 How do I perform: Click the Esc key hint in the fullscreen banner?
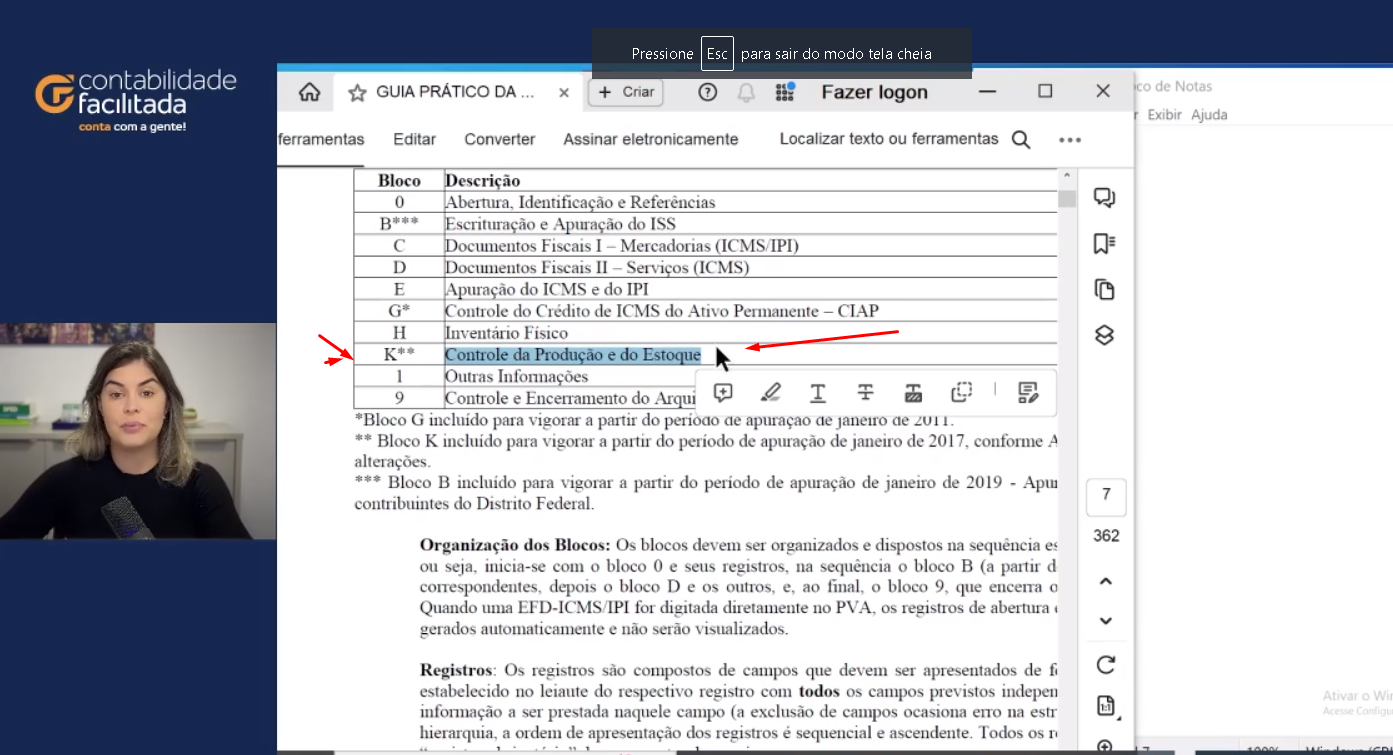coord(717,54)
